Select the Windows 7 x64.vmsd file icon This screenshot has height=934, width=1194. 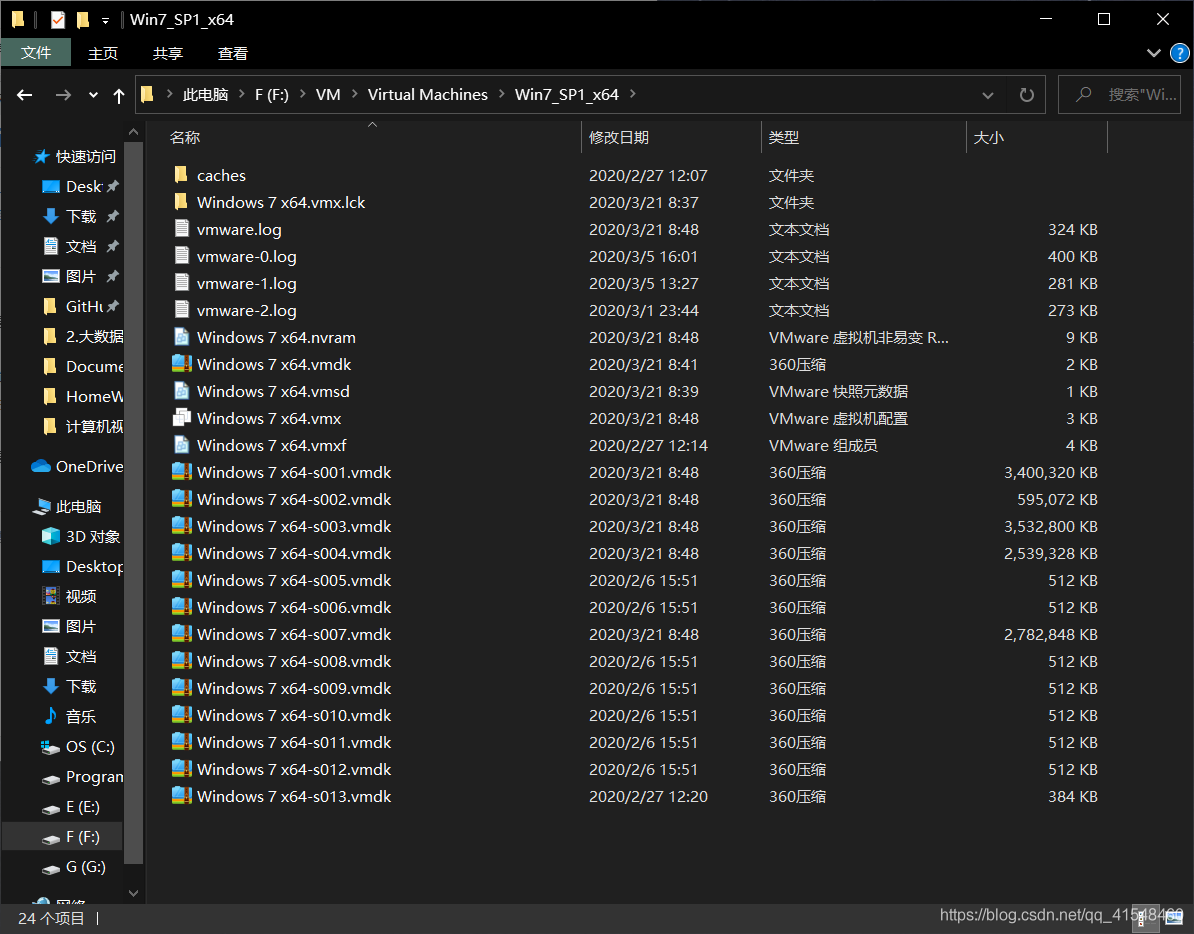point(181,391)
